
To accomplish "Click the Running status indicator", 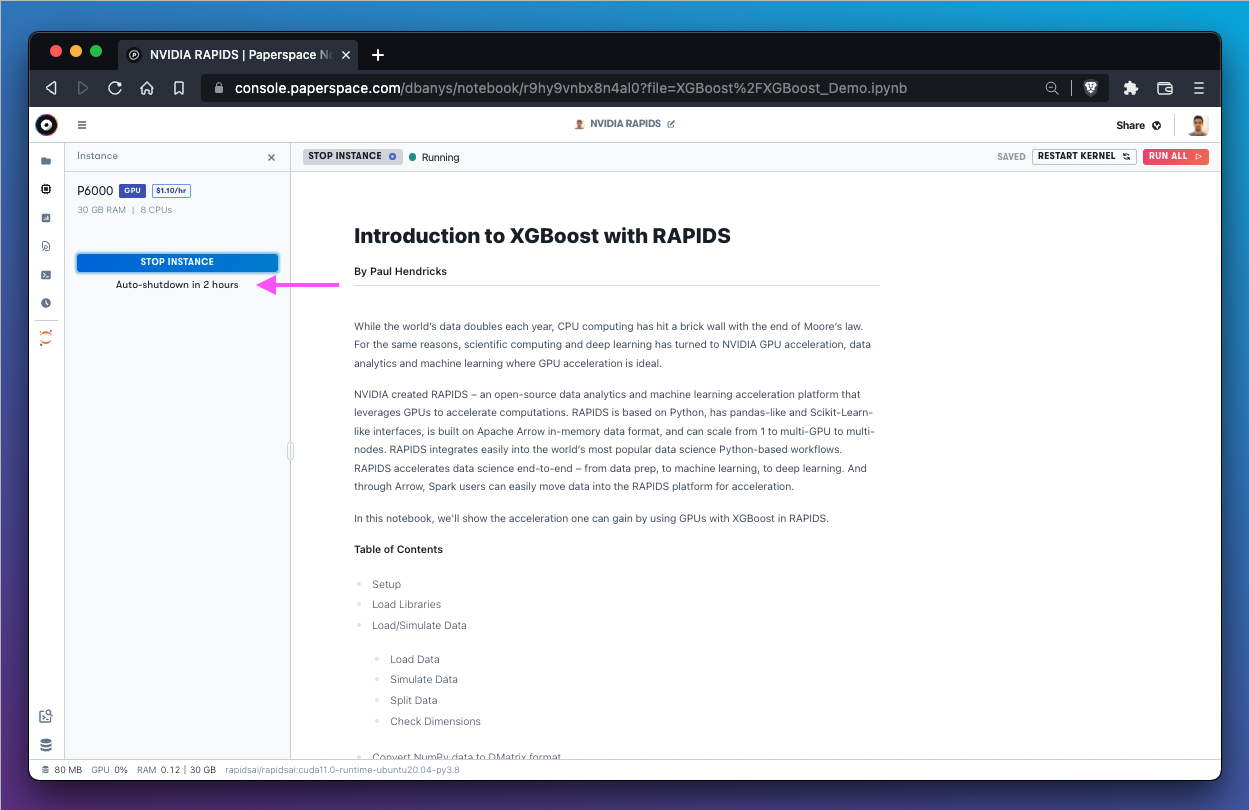I will [x=434, y=157].
